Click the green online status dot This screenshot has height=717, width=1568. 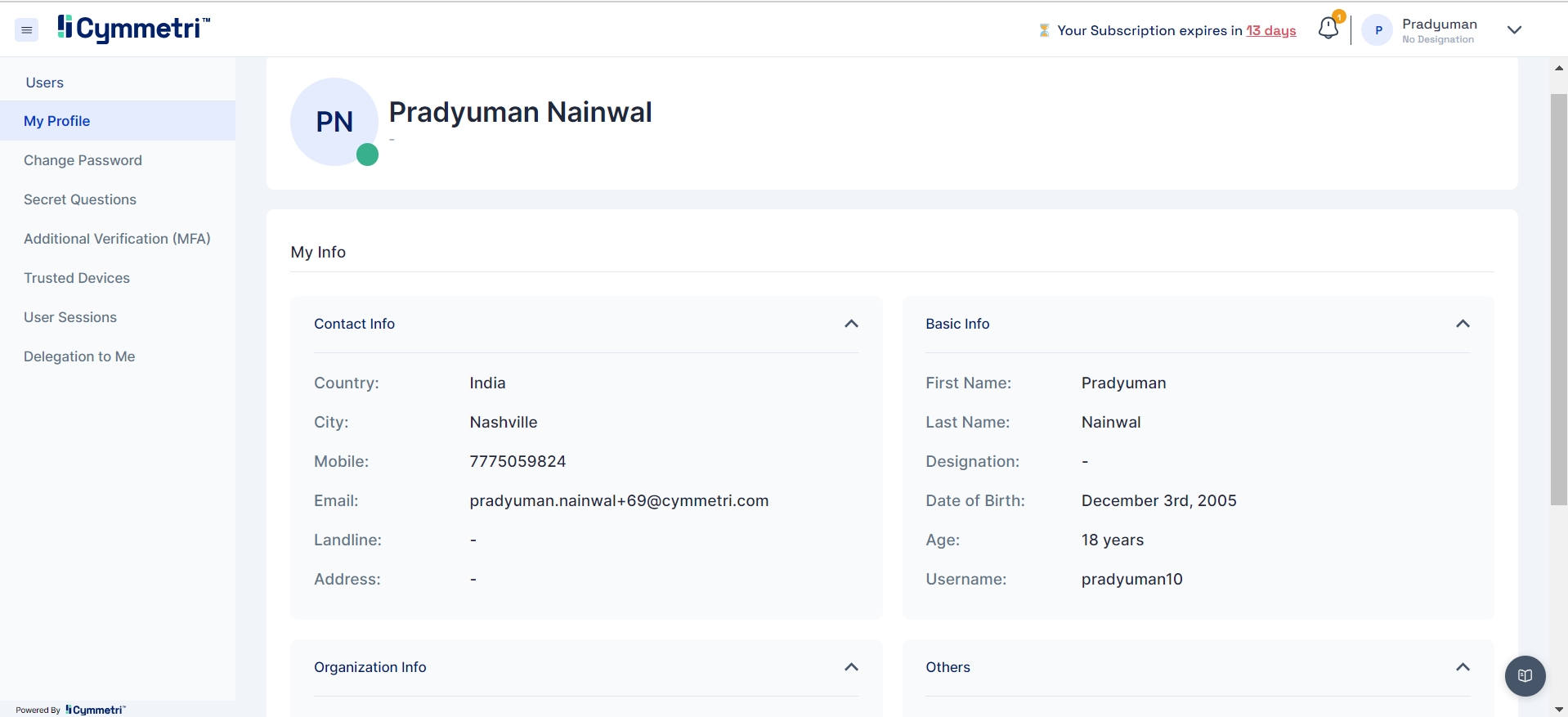[367, 155]
